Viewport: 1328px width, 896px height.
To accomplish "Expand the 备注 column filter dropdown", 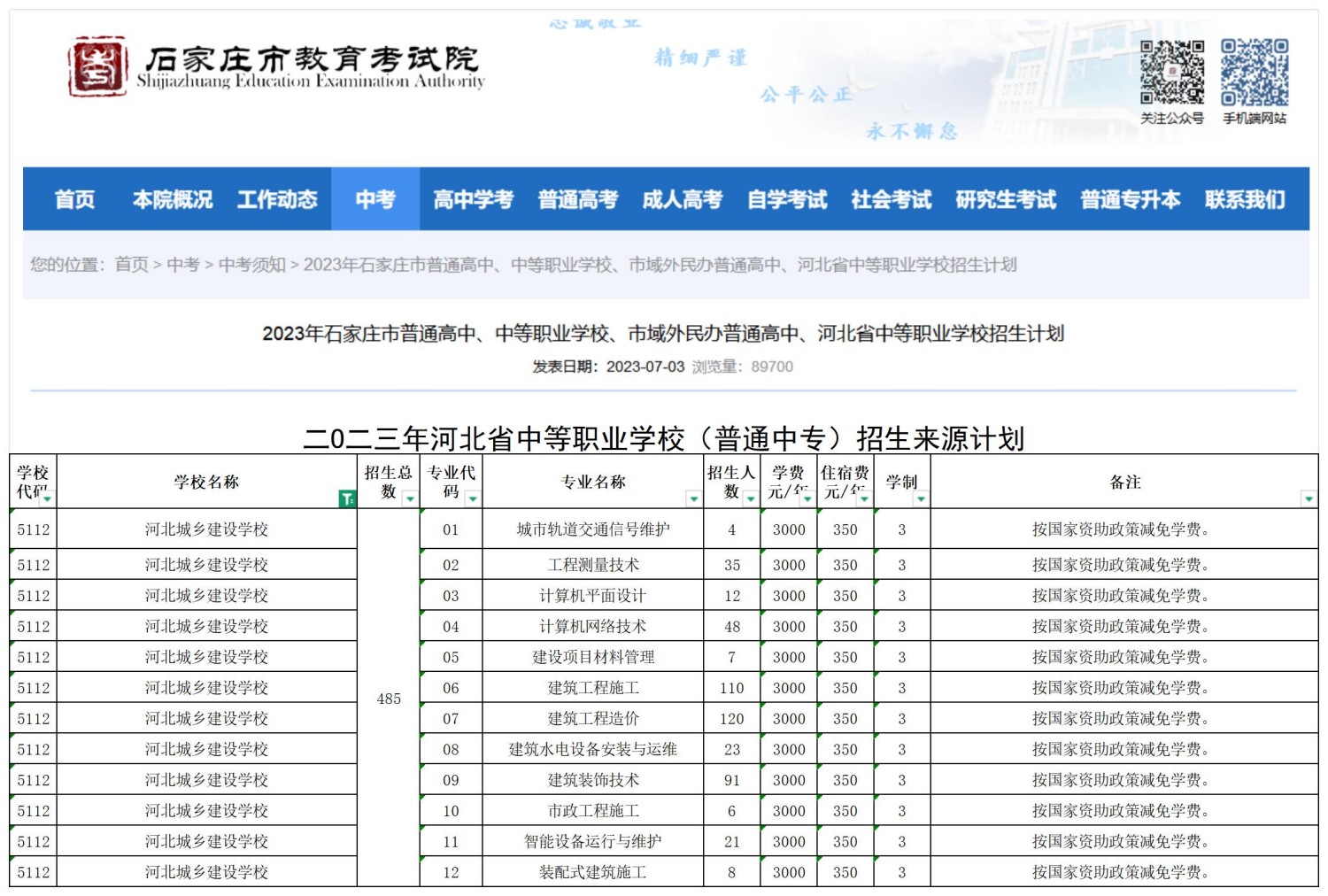I will [1308, 499].
